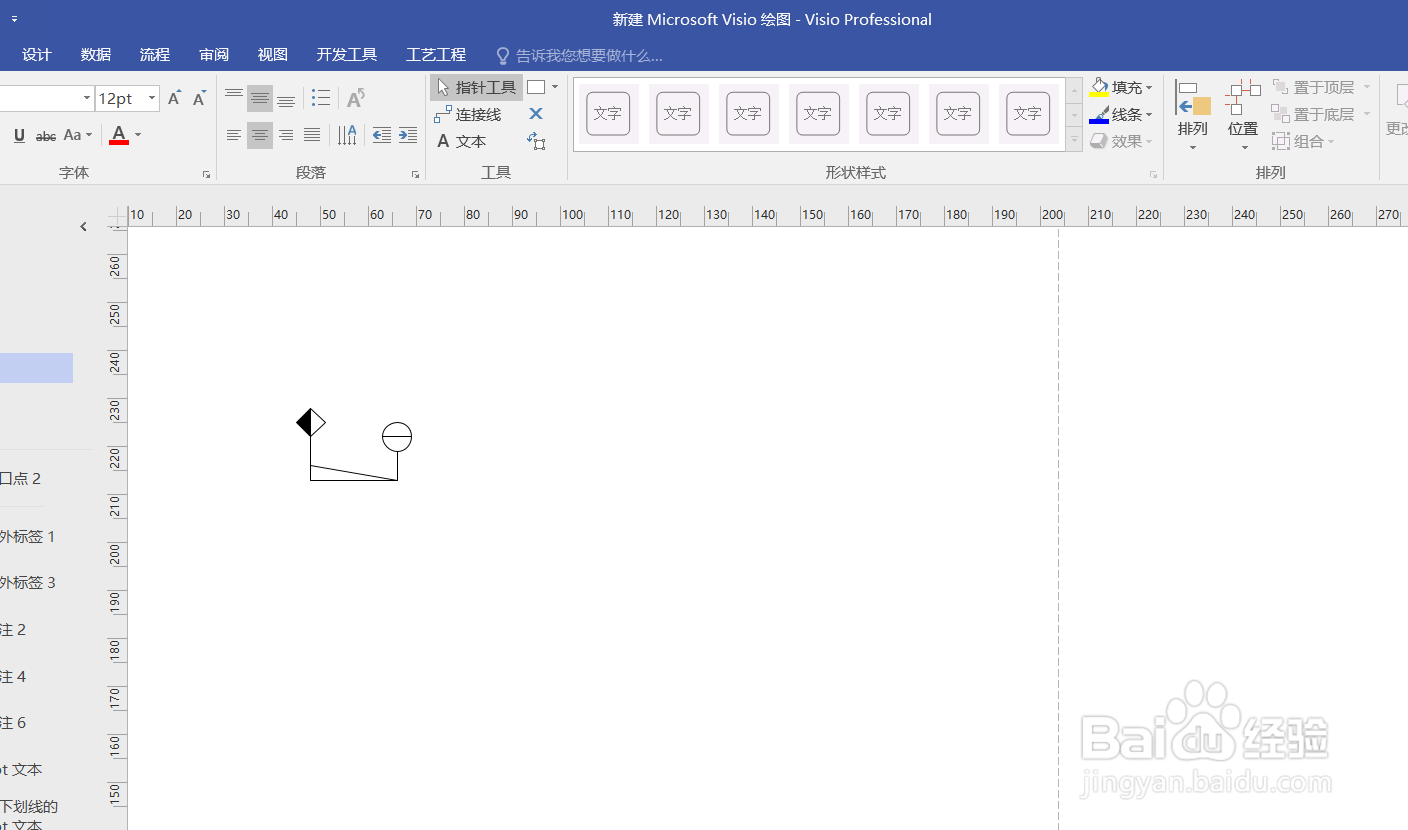
Task: Select the blue X delete icon
Action: click(x=535, y=114)
